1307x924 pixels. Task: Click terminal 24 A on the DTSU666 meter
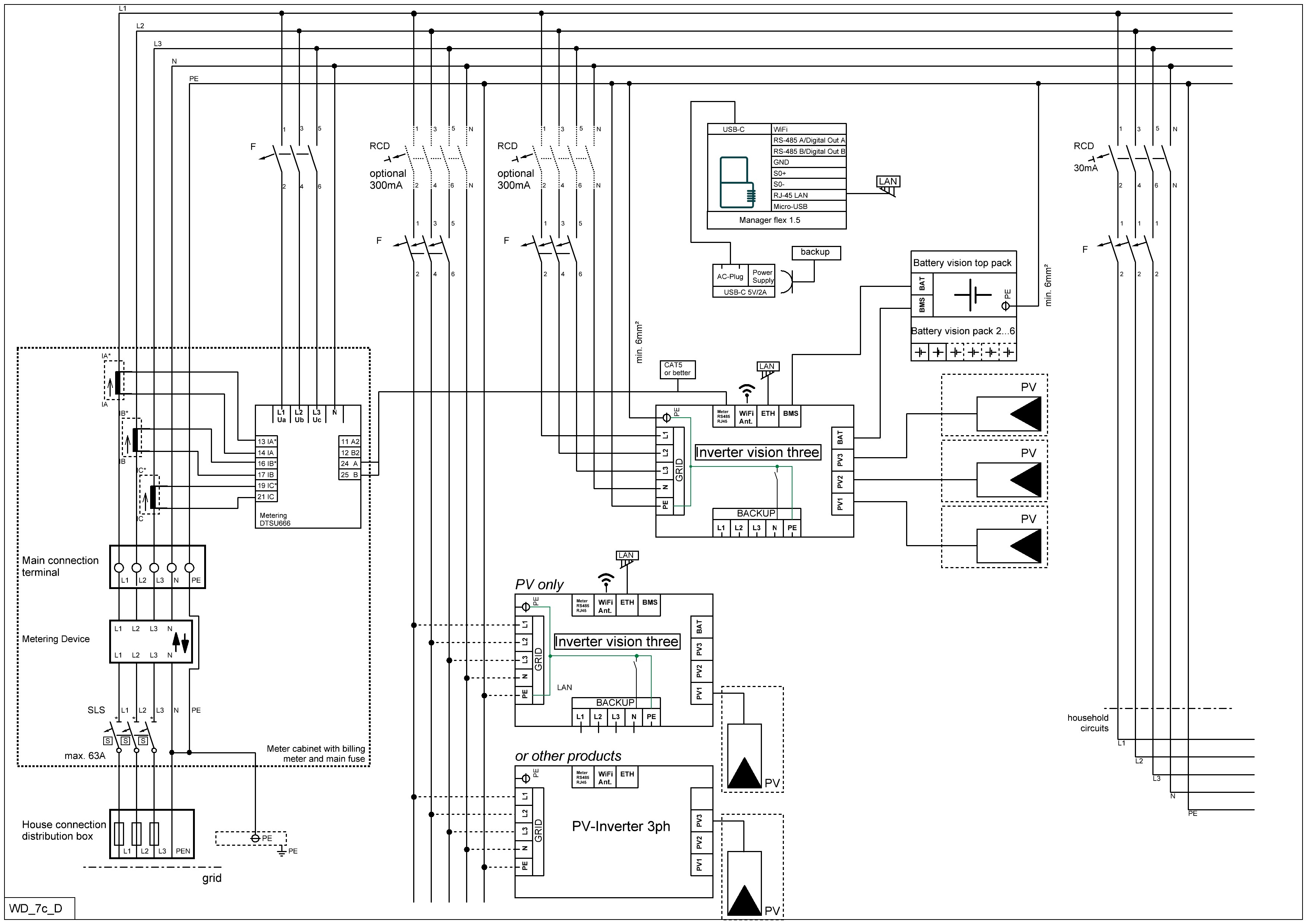click(349, 463)
